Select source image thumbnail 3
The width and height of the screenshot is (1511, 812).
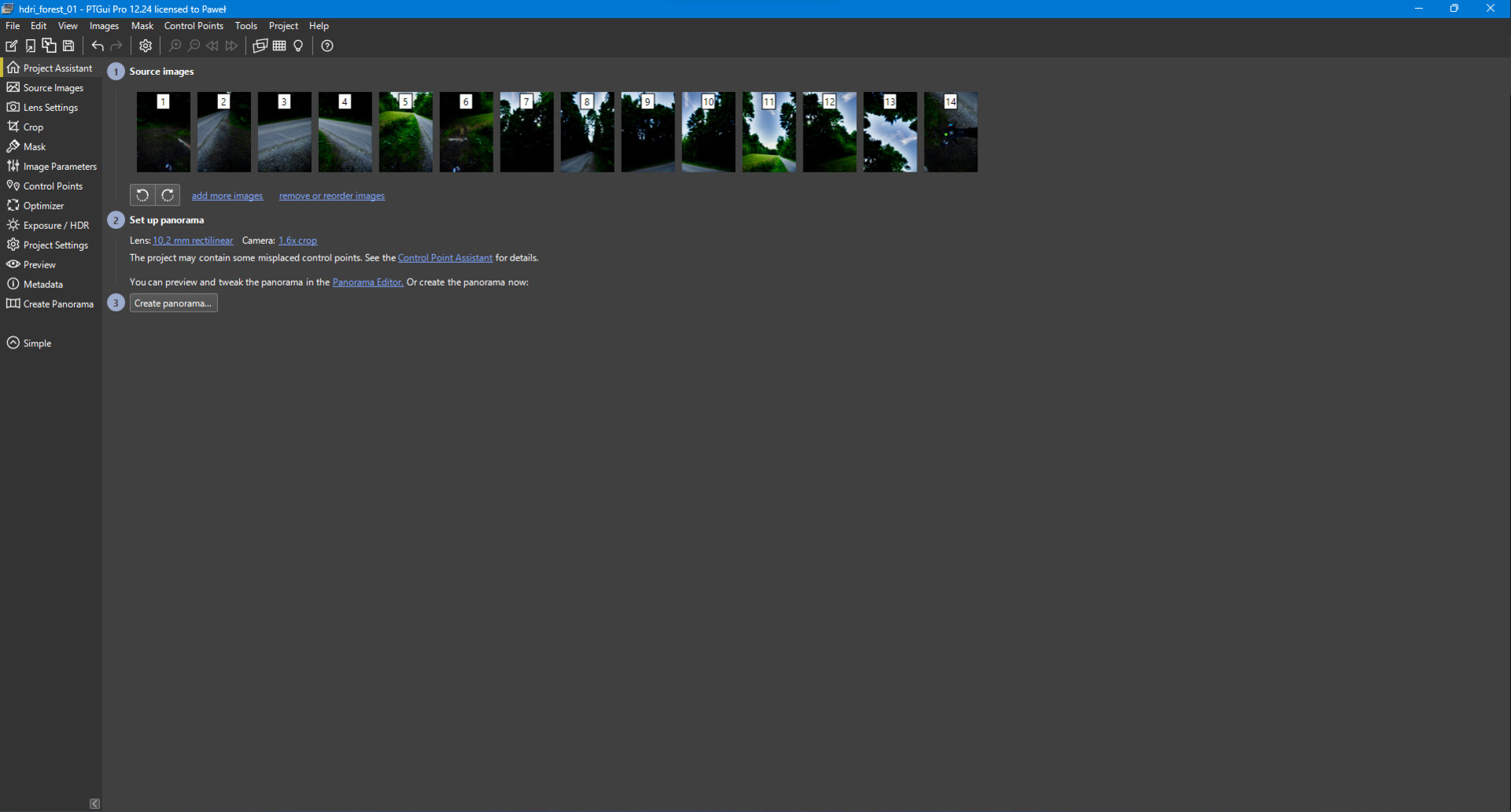point(285,132)
